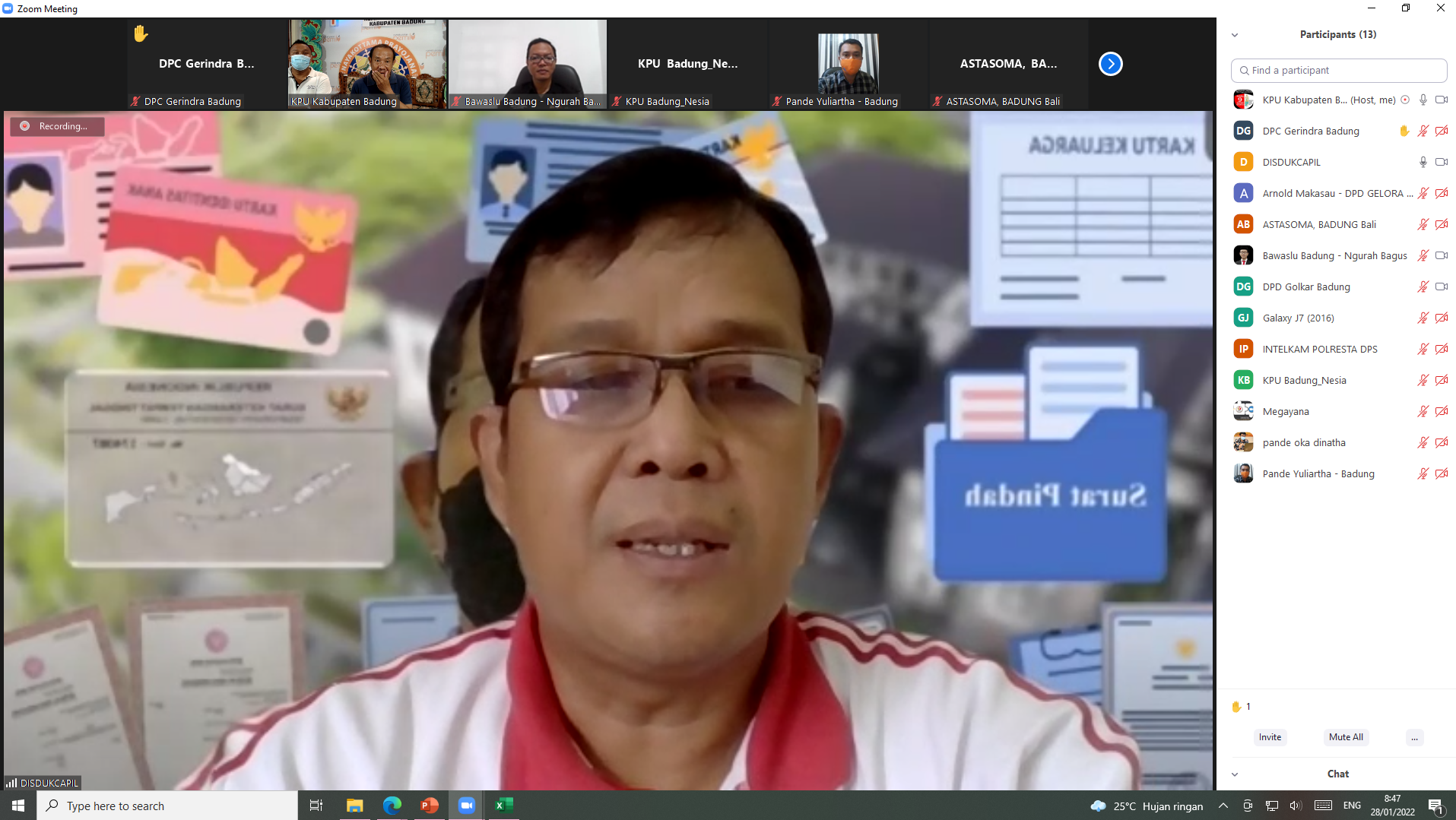Viewport: 1456px width, 820px height.
Task: Click the raised hand icon beside DPC Gerindra Badung
Action: (x=1404, y=131)
